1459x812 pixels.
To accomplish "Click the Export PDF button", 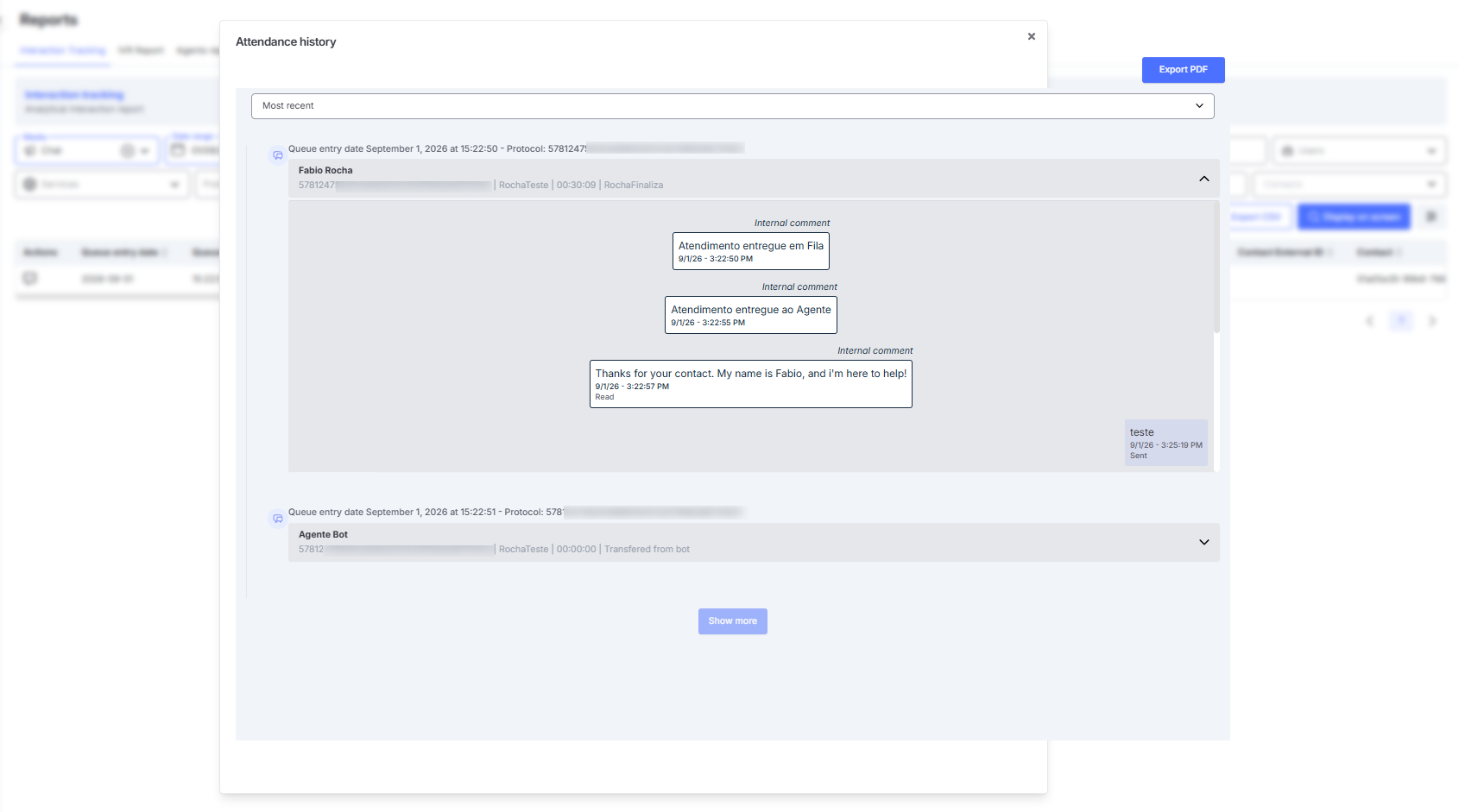I will [1183, 70].
